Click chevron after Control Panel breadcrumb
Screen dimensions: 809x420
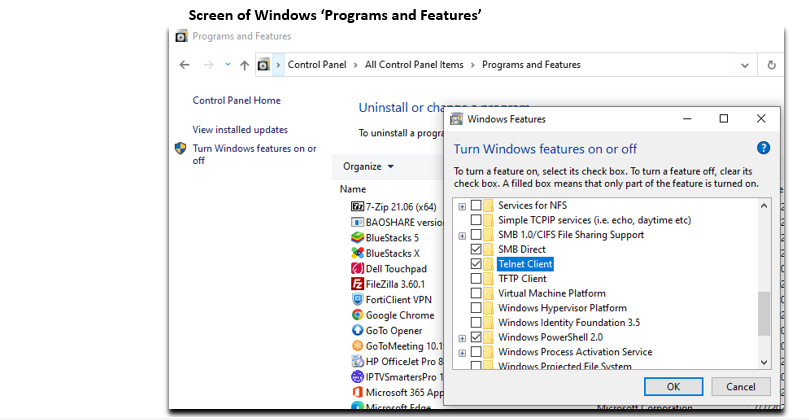coord(355,65)
